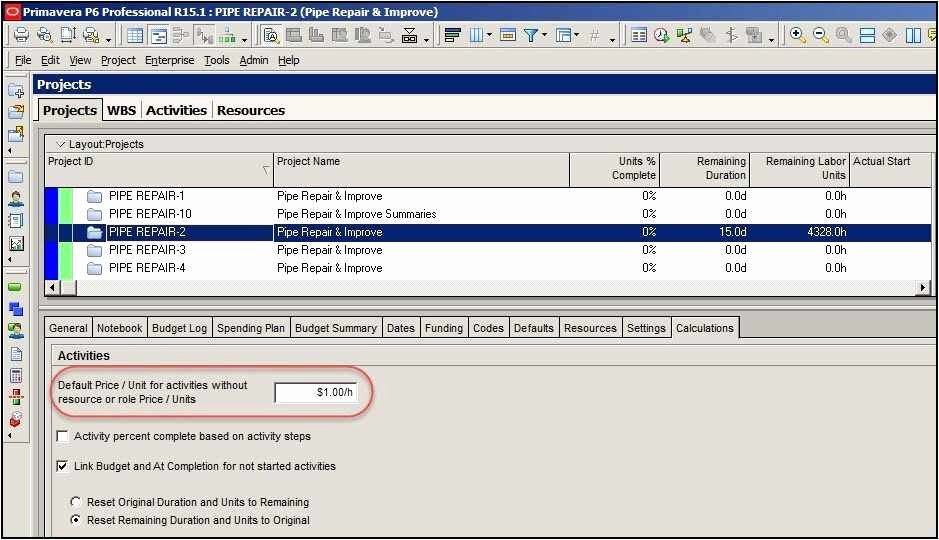Expand toolbar options arrow after the chart view icon
The width and height of the screenshot is (939, 540).
click(x=244, y=40)
